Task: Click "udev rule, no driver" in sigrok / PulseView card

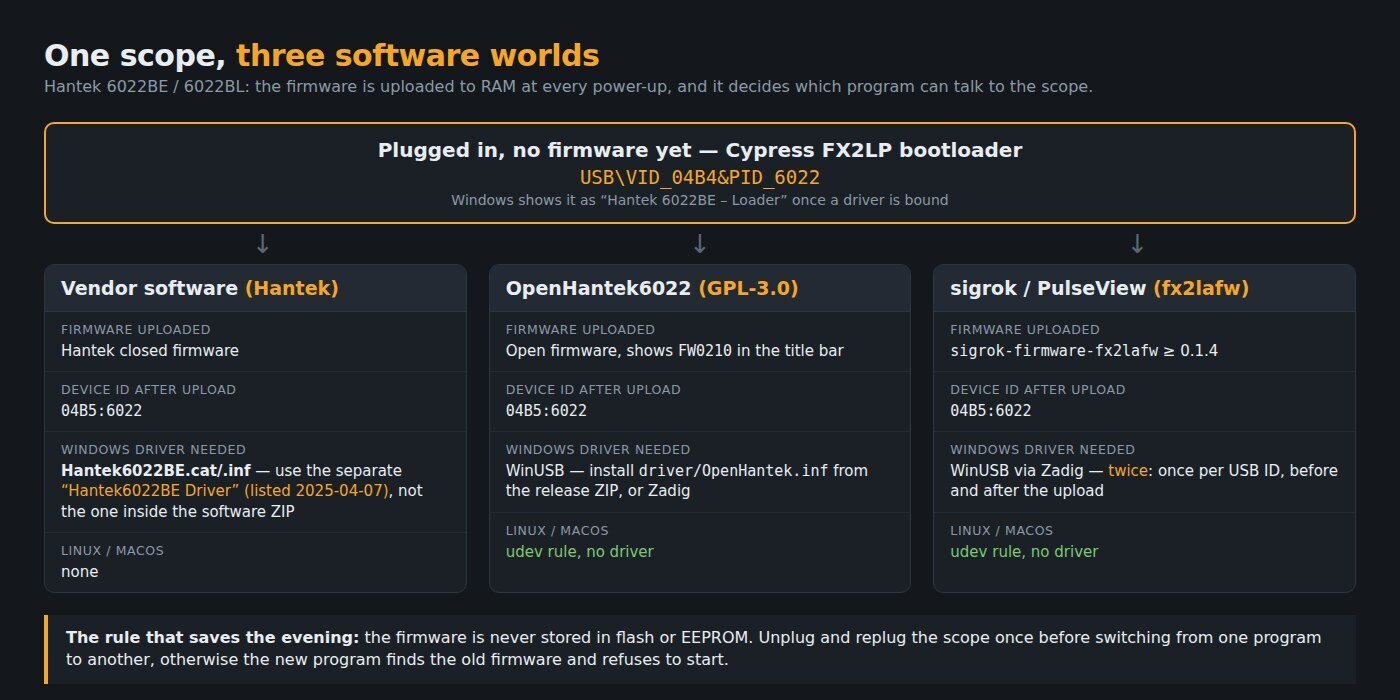Action: (x=1024, y=551)
